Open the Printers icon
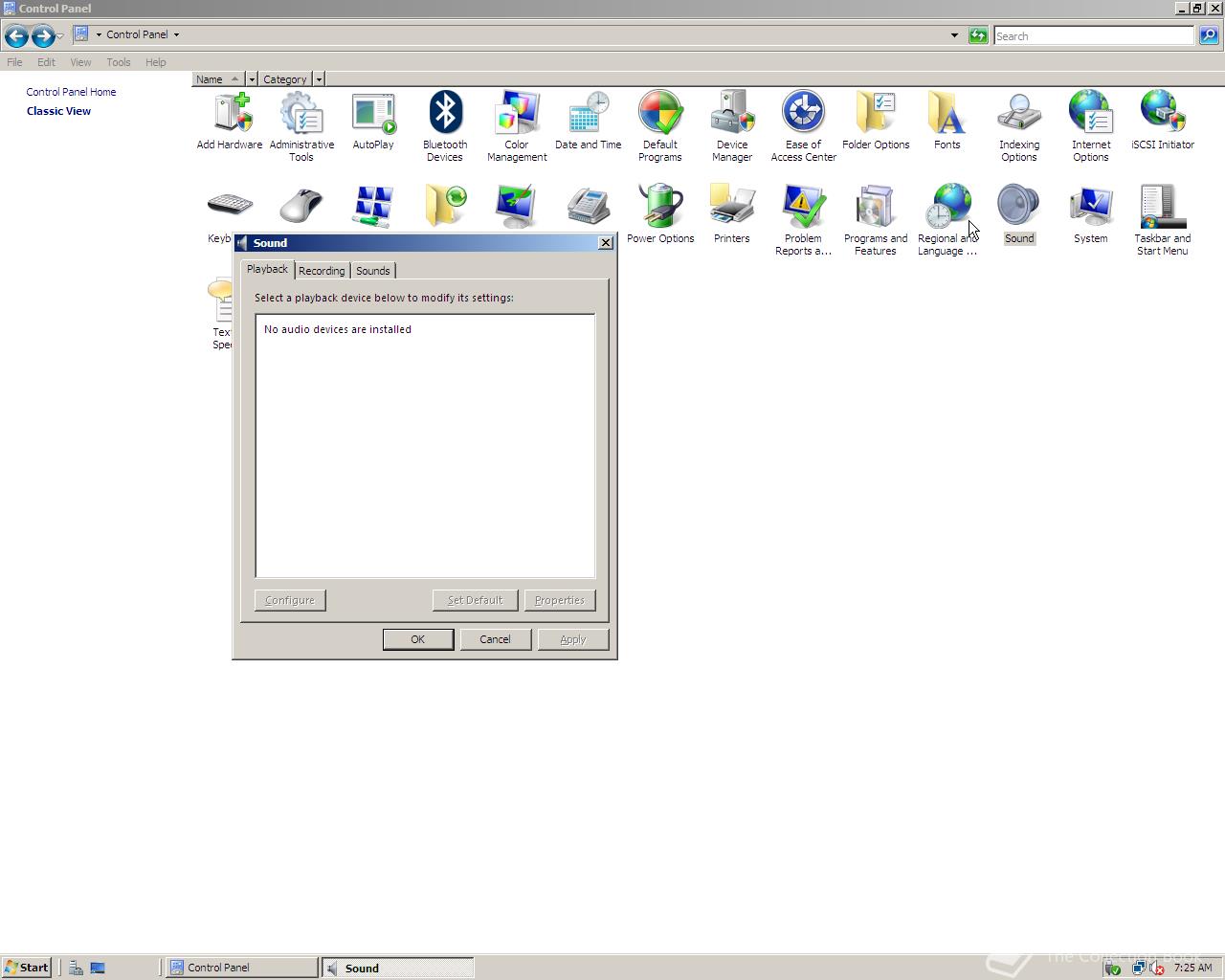Image resolution: width=1225 pixels, height=980 pixels. click(732, 214)
